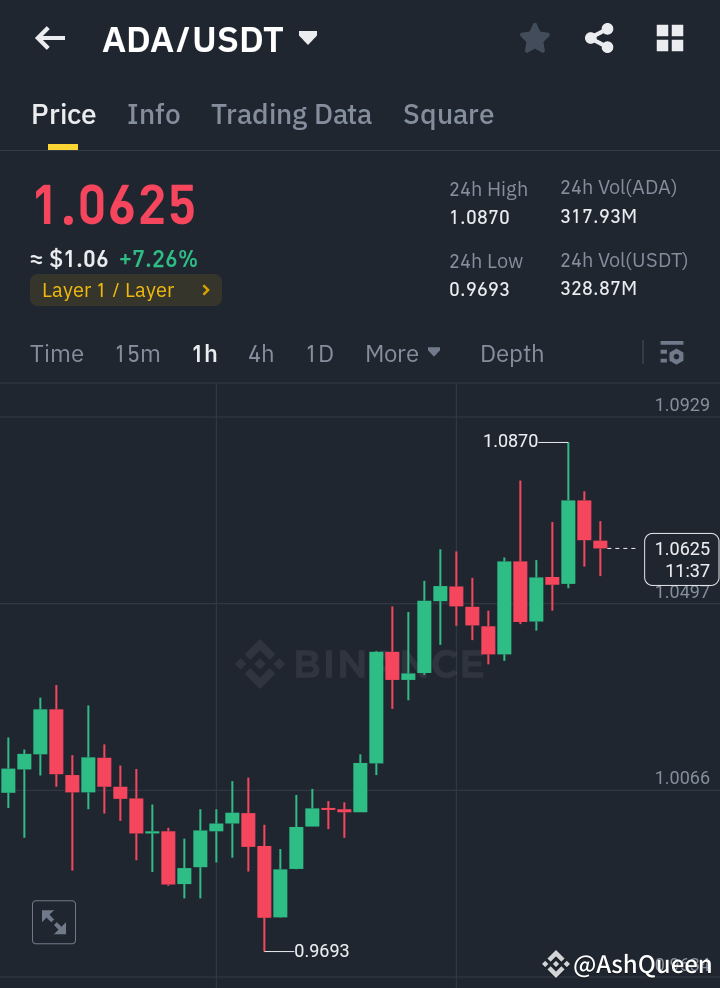Share the ADA/USDT chart
The image size is (720, 988).
[599, 38]
